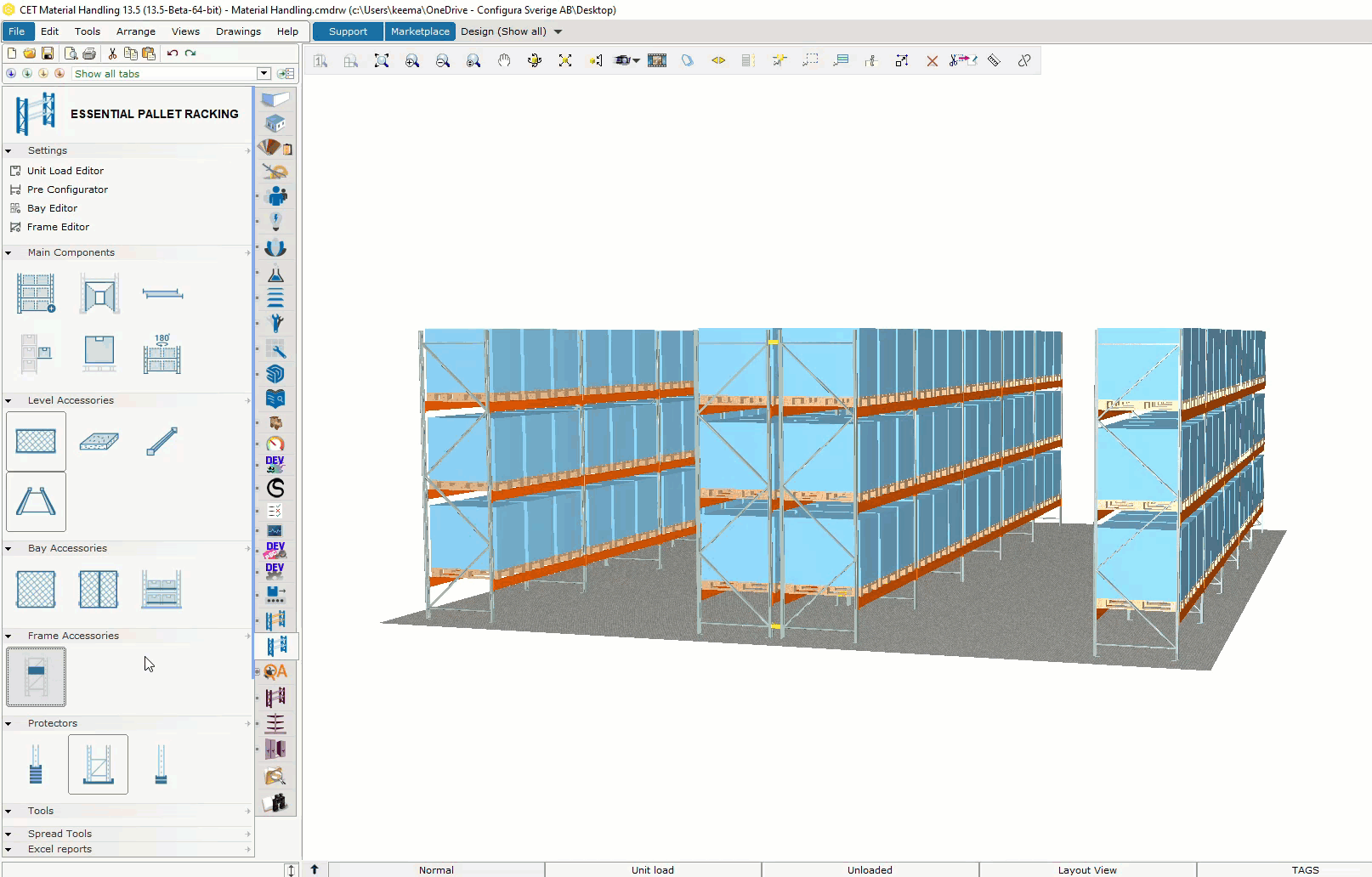Viewport: 1372px width, 877px height.
Task: Select the frame accessory thumbnail
Action: coord(36,676)
